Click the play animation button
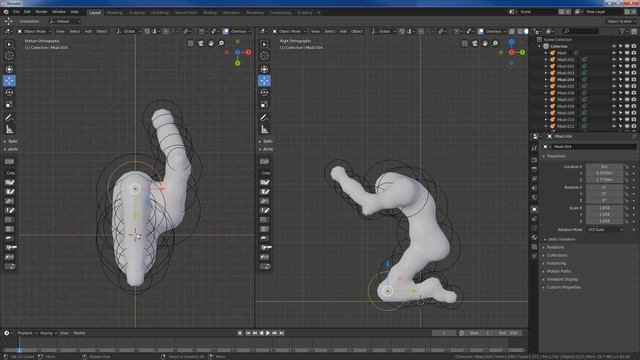 [x=268, y=333]
